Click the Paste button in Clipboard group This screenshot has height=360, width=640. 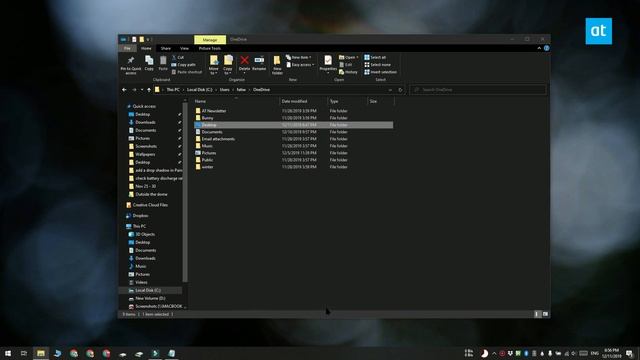pyautogui.click(x=163, y=63)
